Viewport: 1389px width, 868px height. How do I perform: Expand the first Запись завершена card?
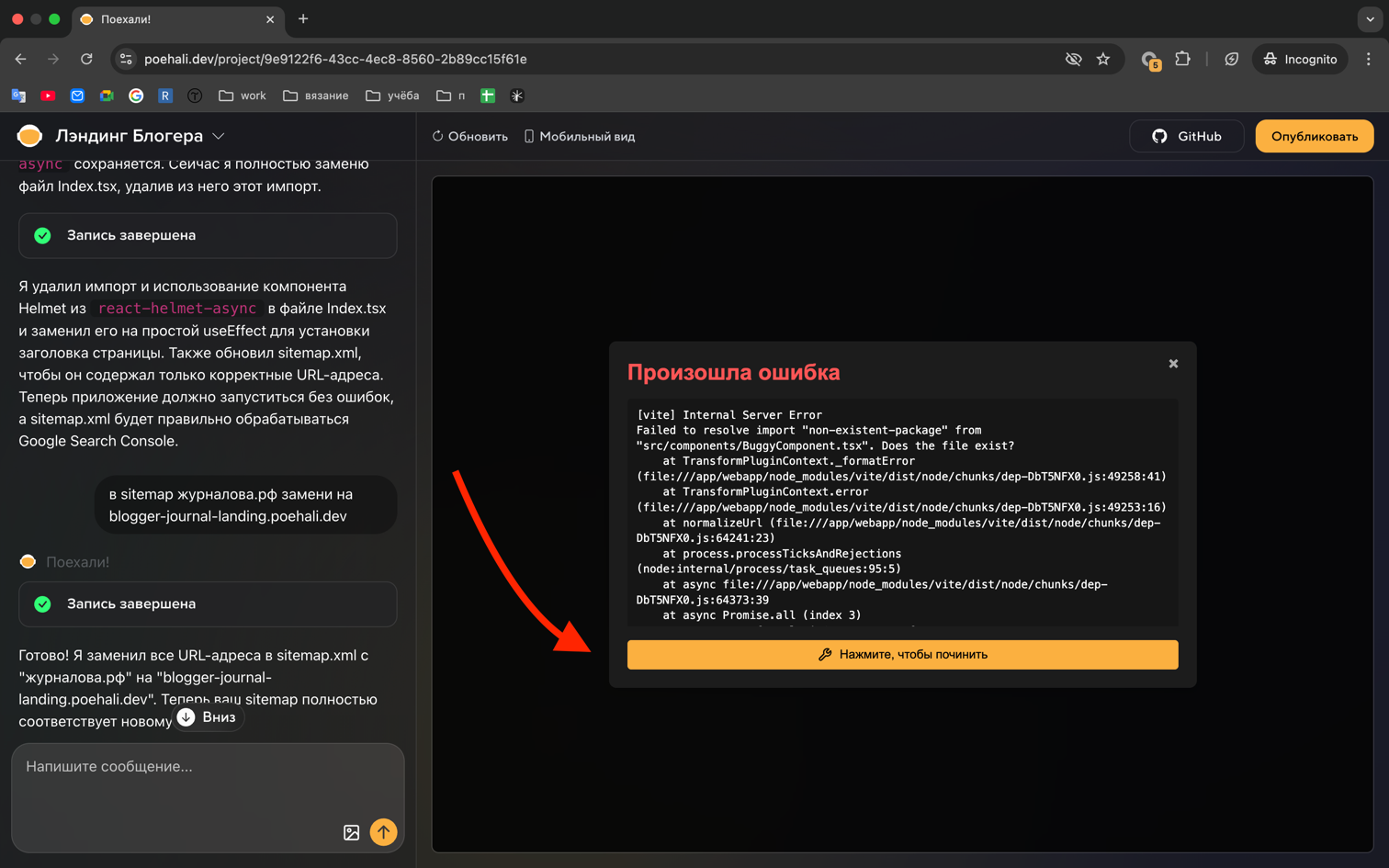pos(208,235)
